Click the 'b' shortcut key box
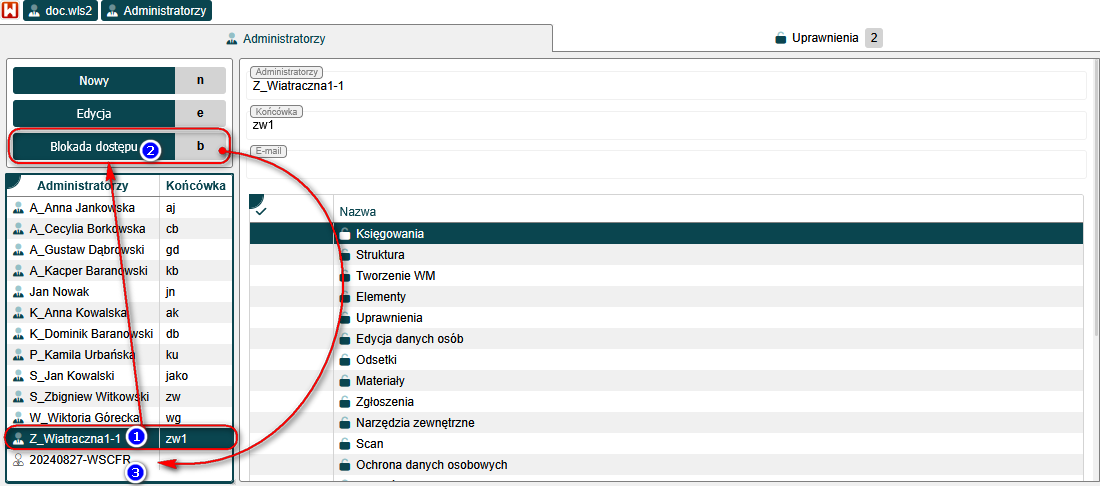The image size is (1100, 486). coord(200,147)
